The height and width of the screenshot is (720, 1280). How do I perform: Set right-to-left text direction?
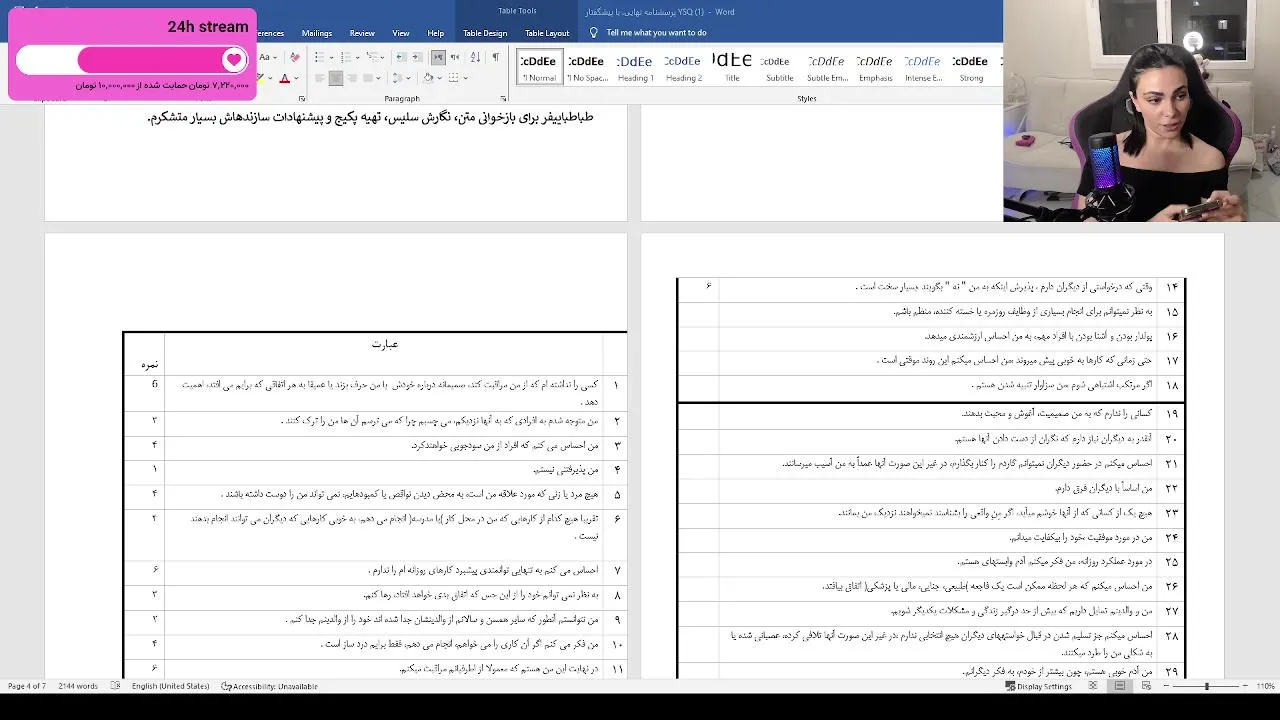pos(455,57)
